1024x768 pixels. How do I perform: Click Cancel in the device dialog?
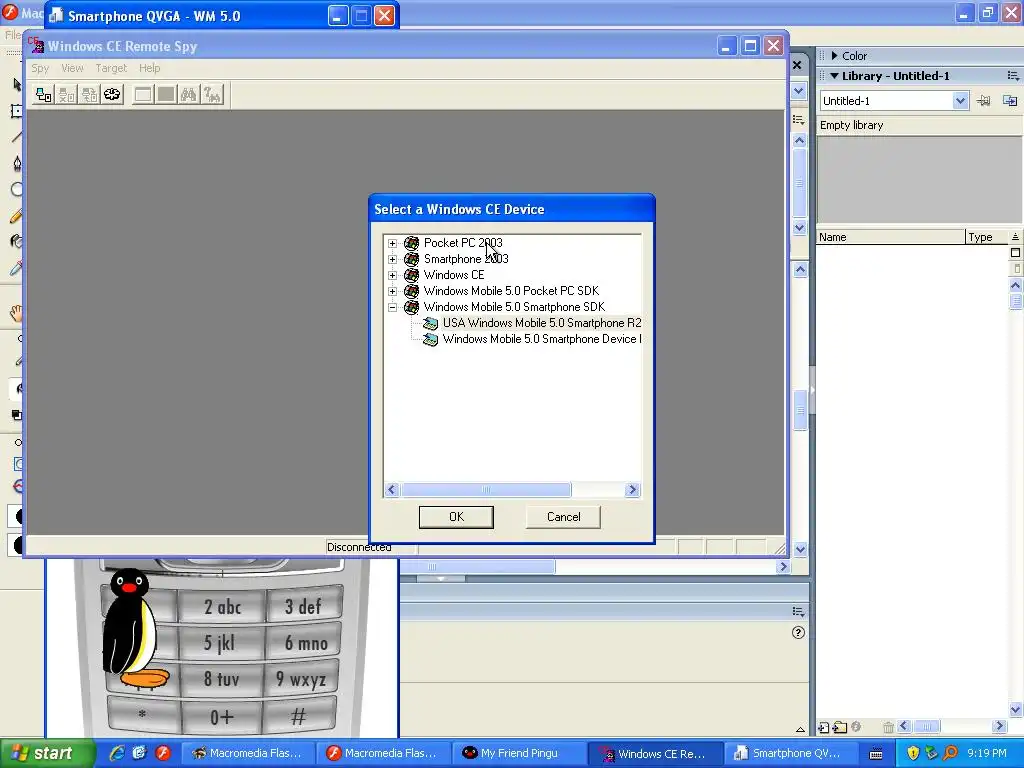click(x=563, y=517)
